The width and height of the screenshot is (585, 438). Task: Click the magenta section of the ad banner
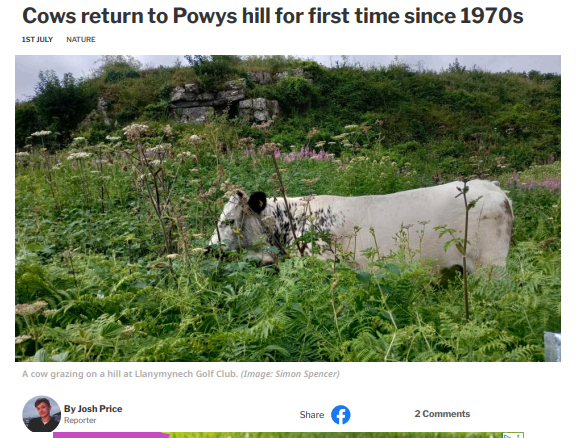pyautogui.click(x=110, y=435)
